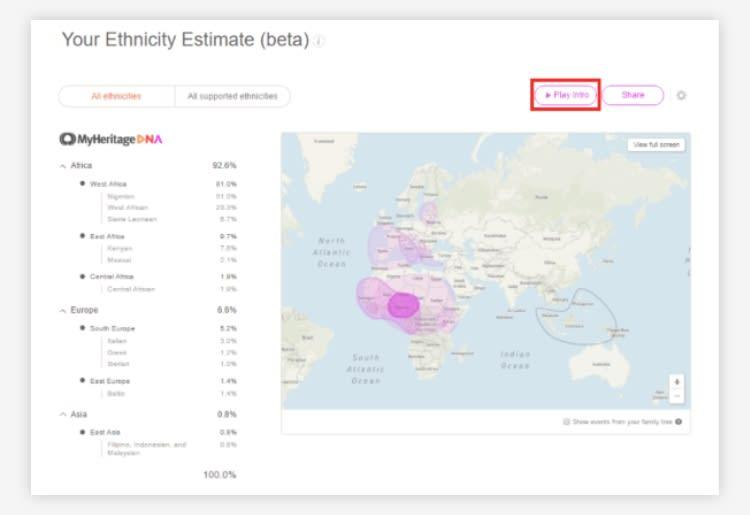Click the West Africa bullet marker
750x515 pixels.
[x=82, y=184]
